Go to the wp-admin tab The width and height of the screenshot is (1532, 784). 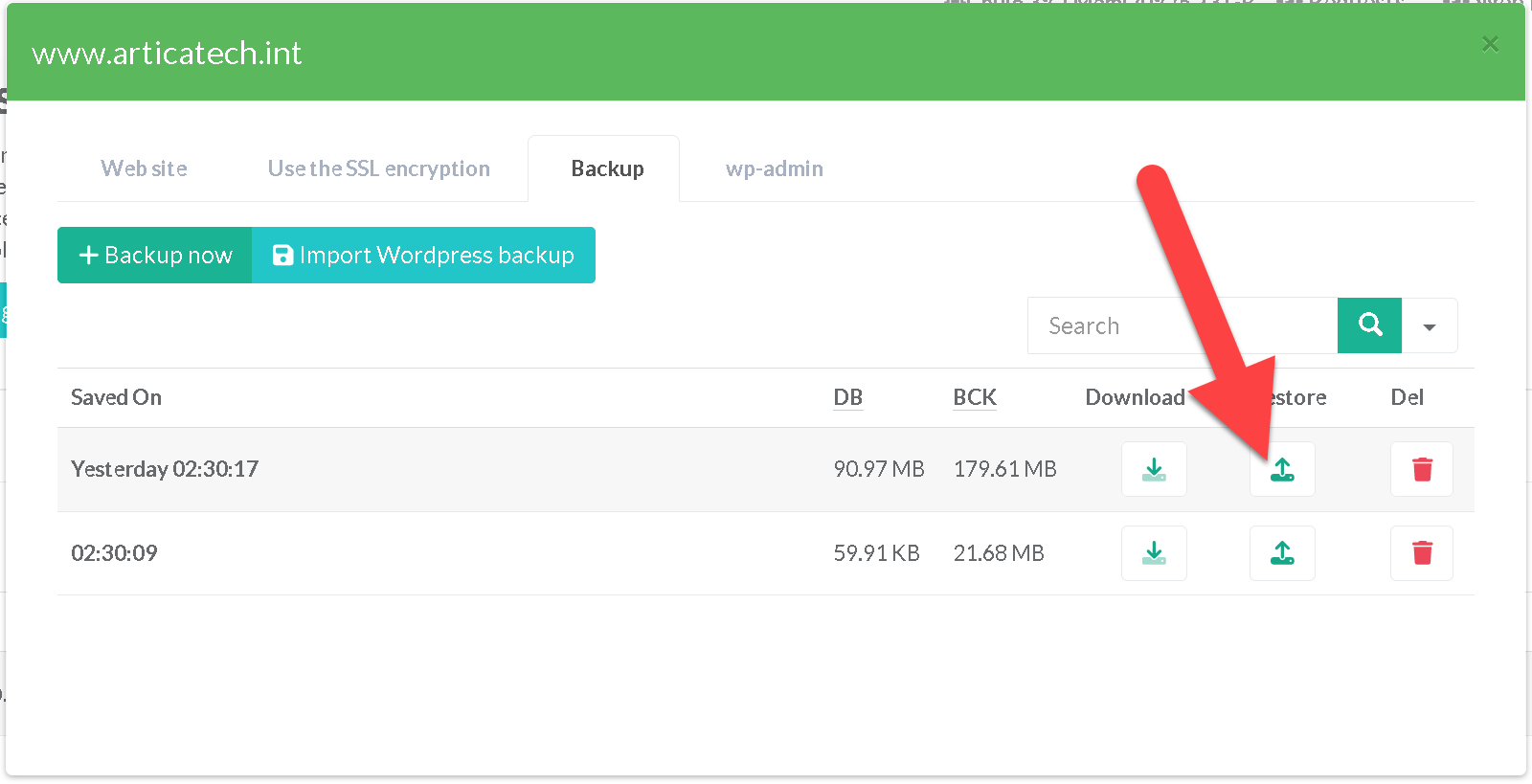coord(774,168)
